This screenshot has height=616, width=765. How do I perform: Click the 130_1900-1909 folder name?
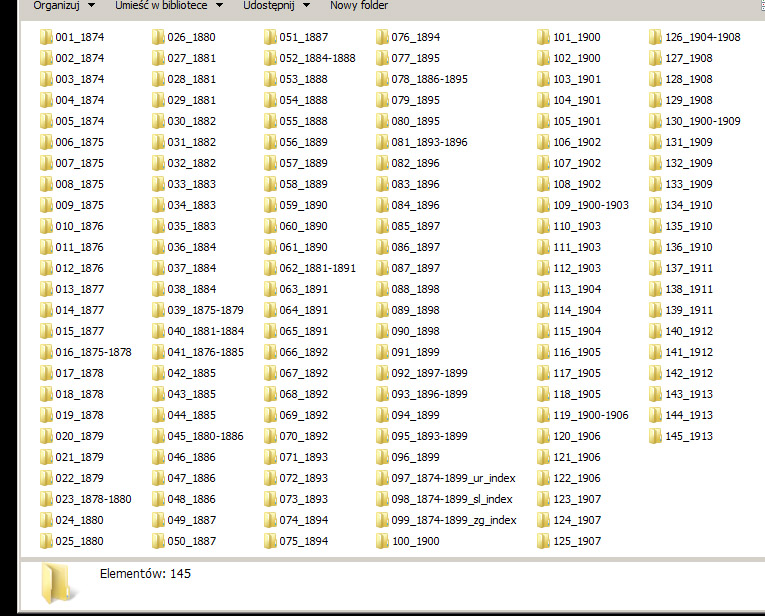click(x=702, y=121)
